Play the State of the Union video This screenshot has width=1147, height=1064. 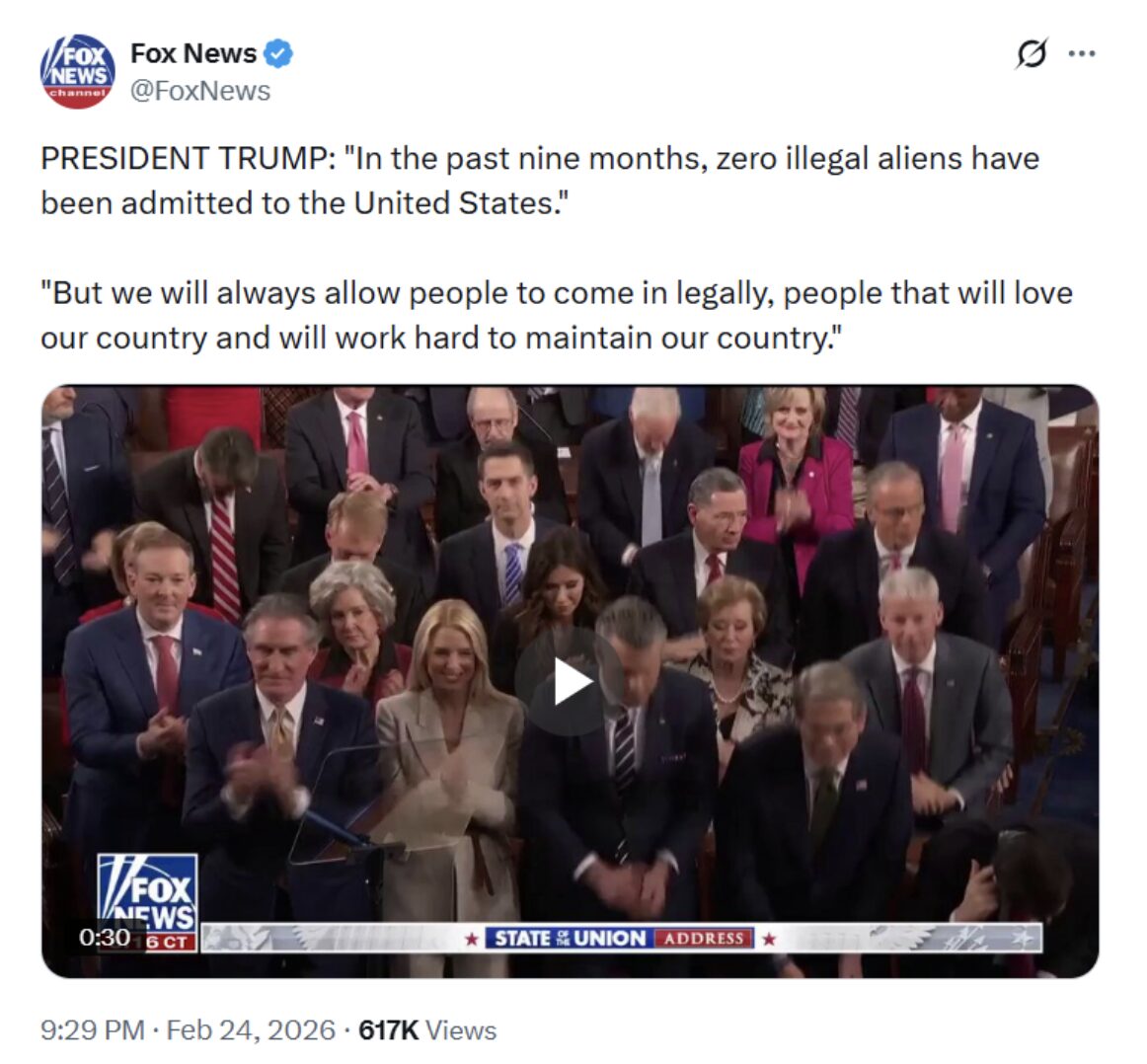[570, 682]
